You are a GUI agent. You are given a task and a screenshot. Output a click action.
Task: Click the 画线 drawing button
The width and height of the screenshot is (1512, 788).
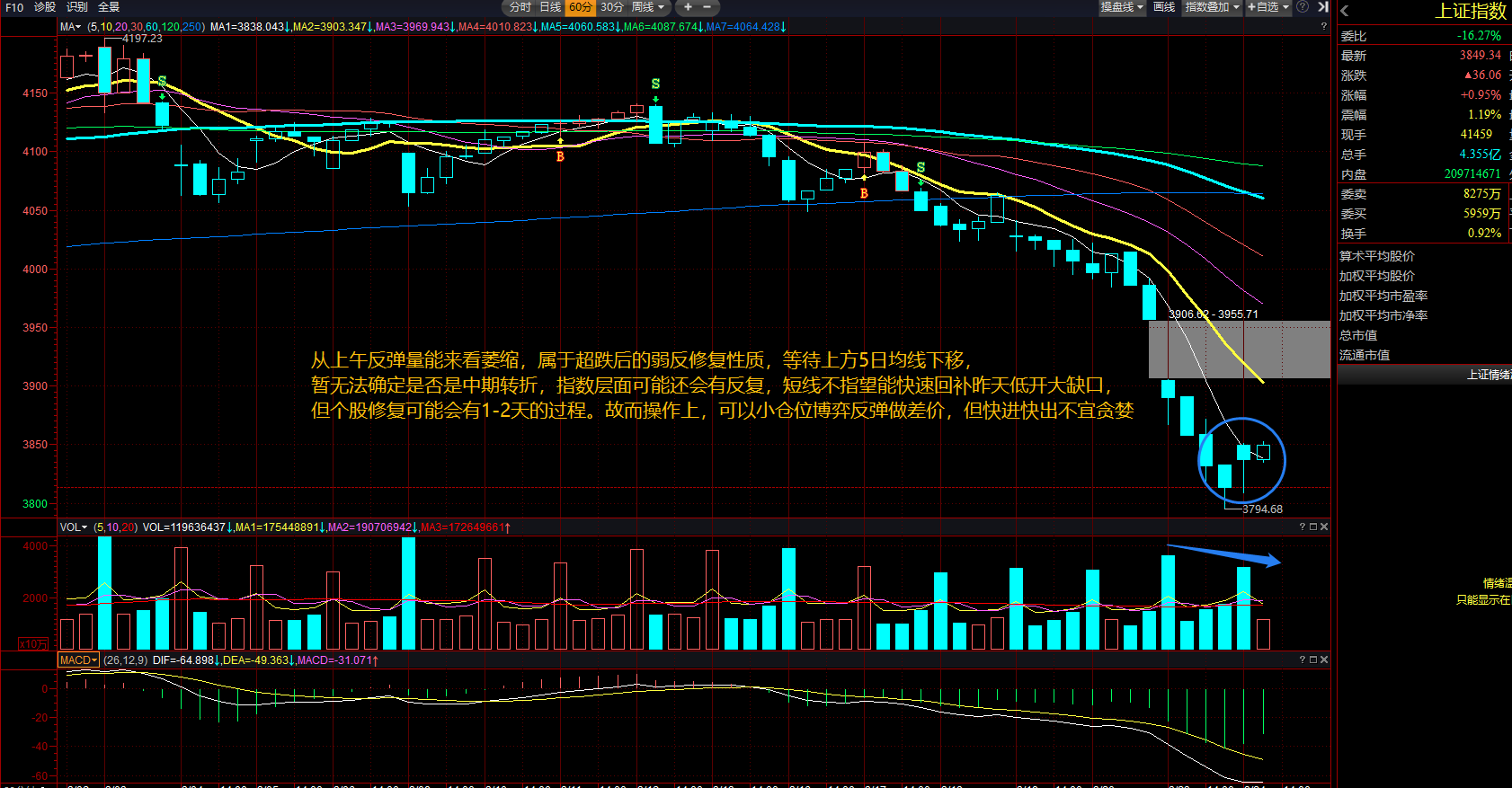click(x=1164, y=7)
